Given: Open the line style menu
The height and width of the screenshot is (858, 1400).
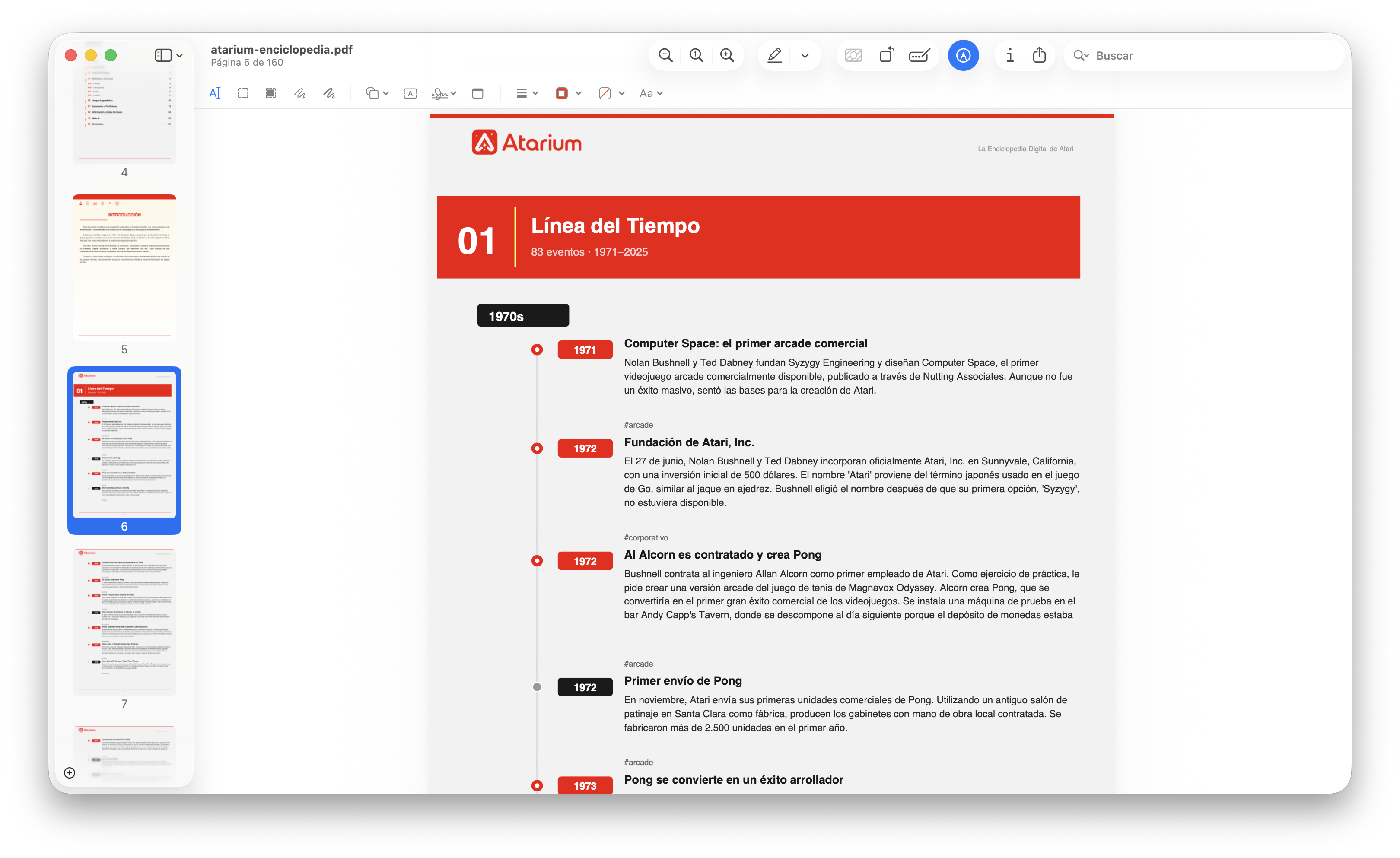Looking at the screenshot, I should click(527, 93).
